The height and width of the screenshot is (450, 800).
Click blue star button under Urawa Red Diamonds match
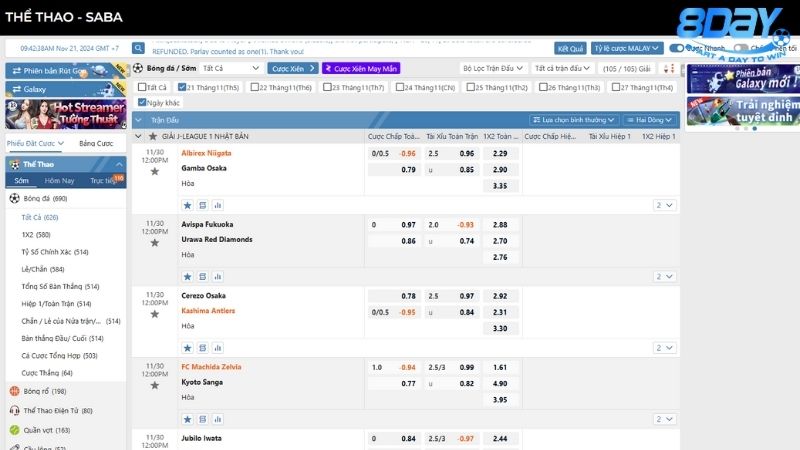click(187, 277)
